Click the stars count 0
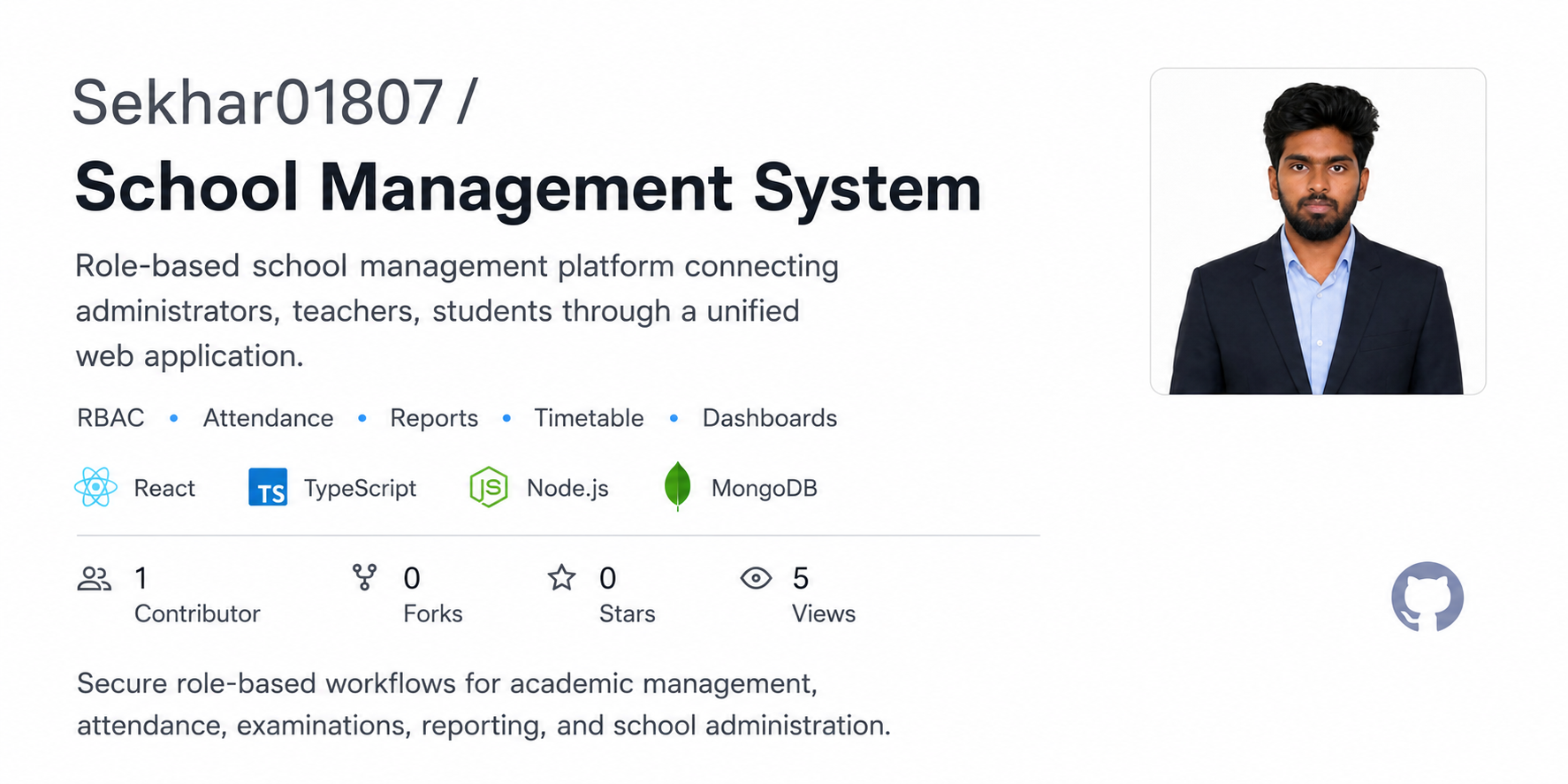Image resolution: width=1568 pixels, height=784 pixels. pos(608,578)
